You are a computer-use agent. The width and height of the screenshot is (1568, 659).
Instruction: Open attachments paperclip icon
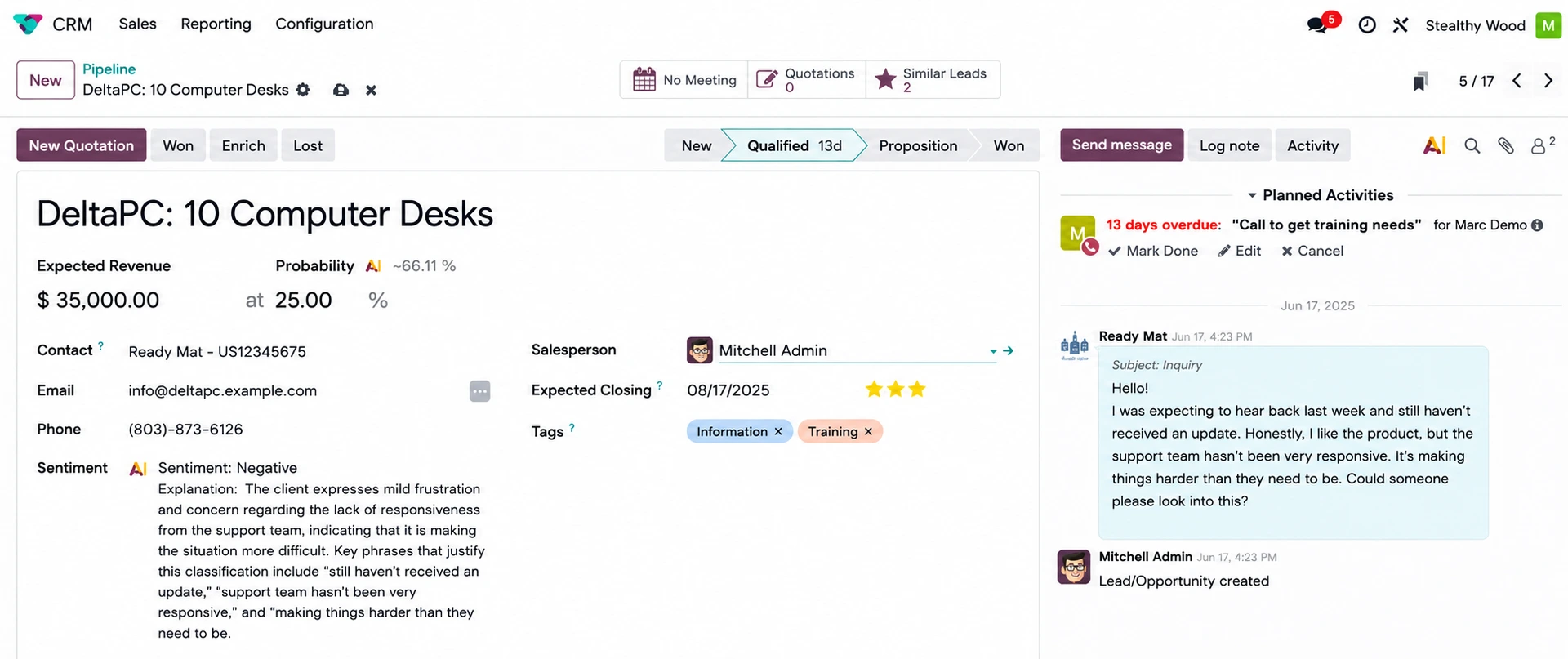pyautogui.click(x=1506, y=145)
